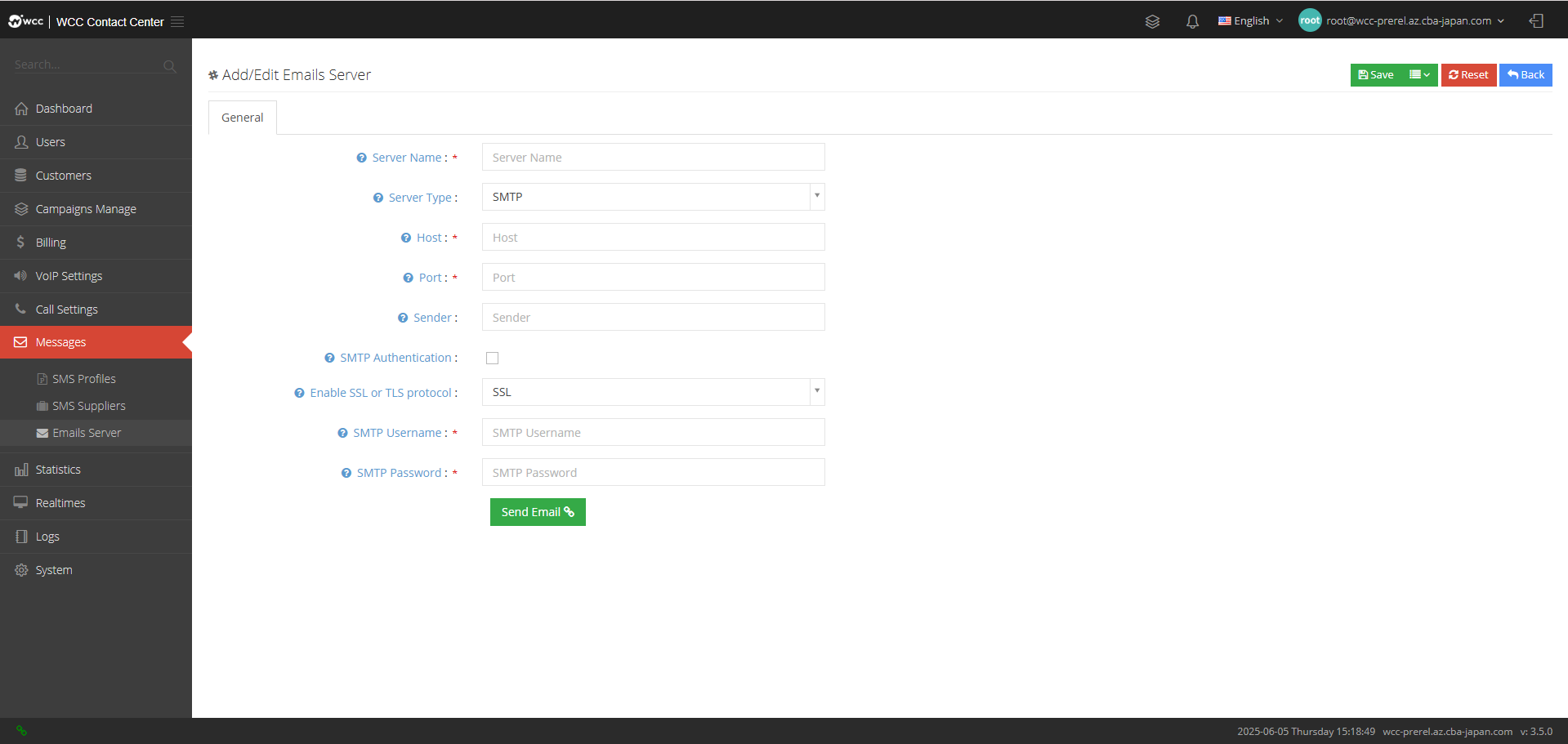
Task: Click the Send Email button
Action: pos(538,512)
